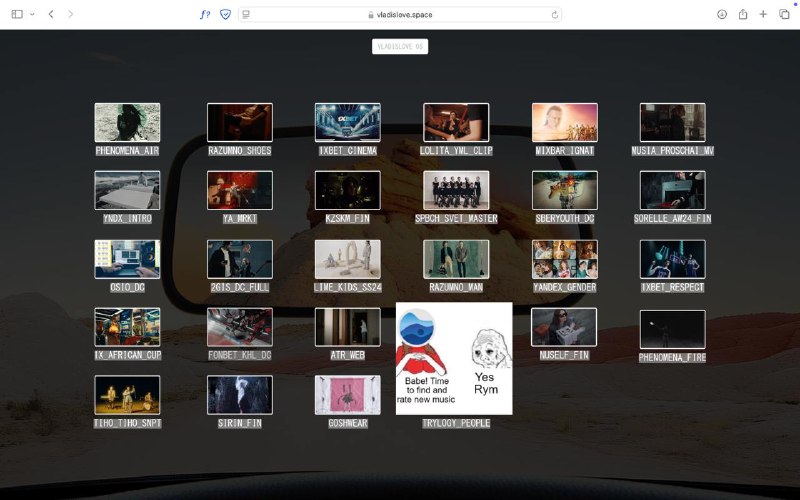The width and height of the screenshot is (800, 500).
Task: Click the YANDEX_GENDER label text
Action: [x=565, y=288]
